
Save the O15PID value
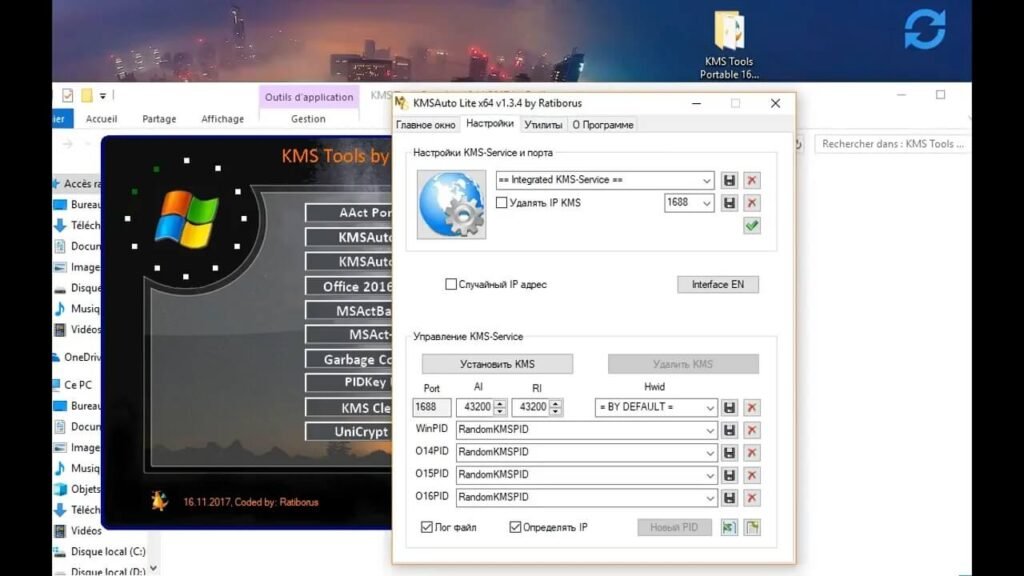[x=729, y=475]
